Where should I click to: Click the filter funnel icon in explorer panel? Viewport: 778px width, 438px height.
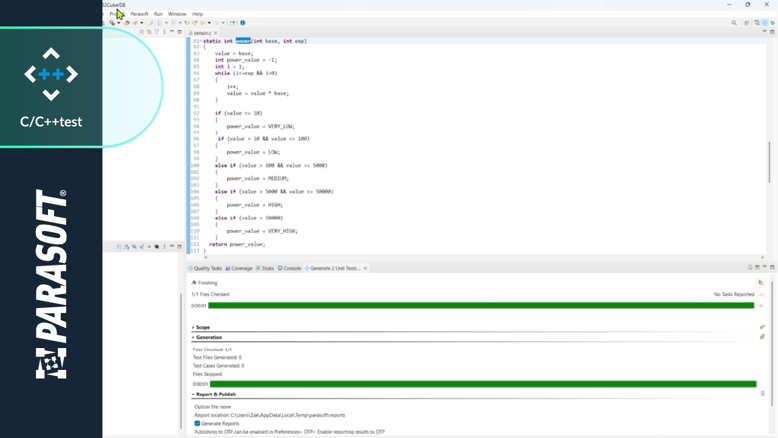click(156, 32)
